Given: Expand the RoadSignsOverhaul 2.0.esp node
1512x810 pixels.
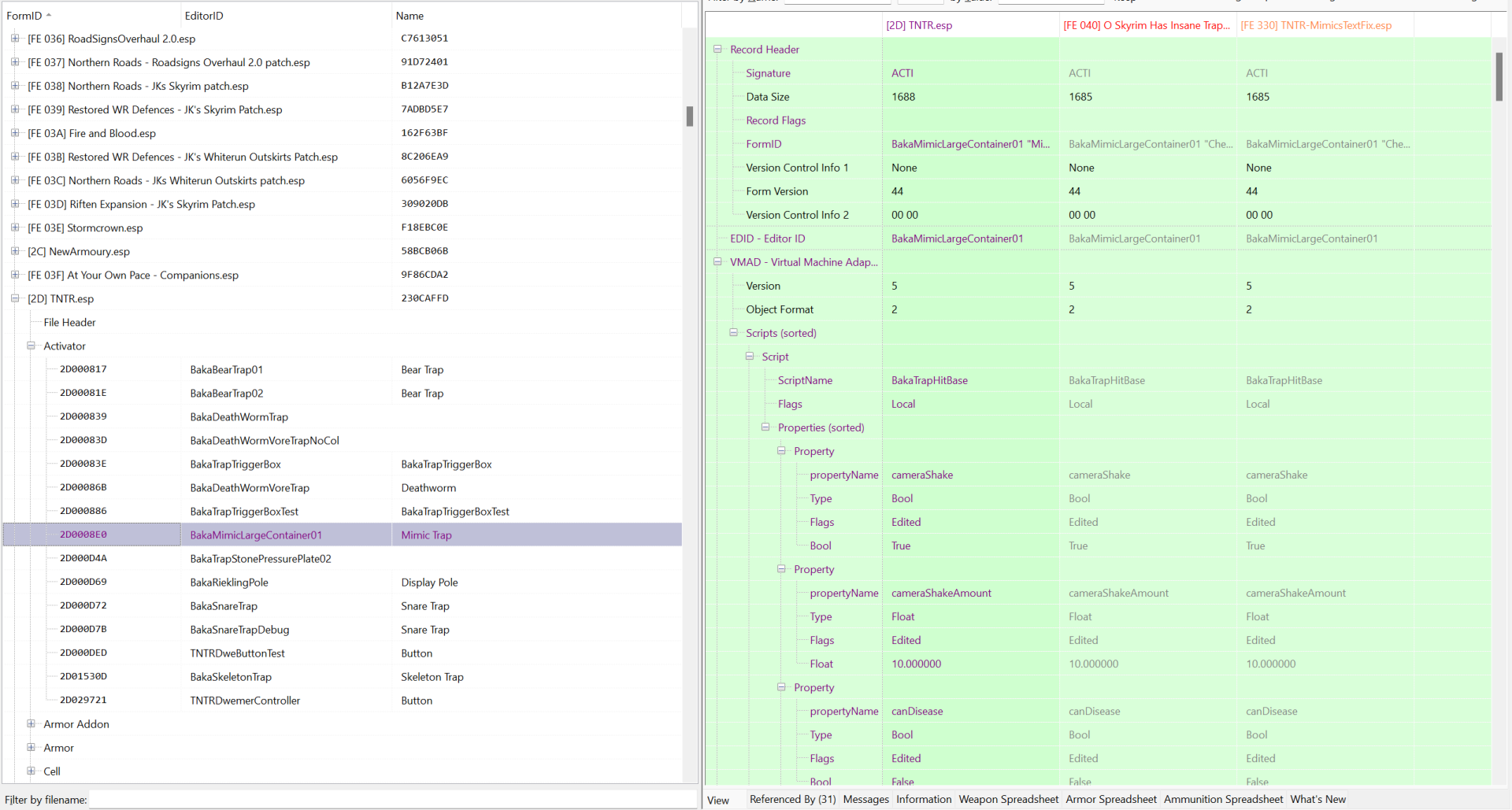Looking at the screenshot, I should point(15,39).
